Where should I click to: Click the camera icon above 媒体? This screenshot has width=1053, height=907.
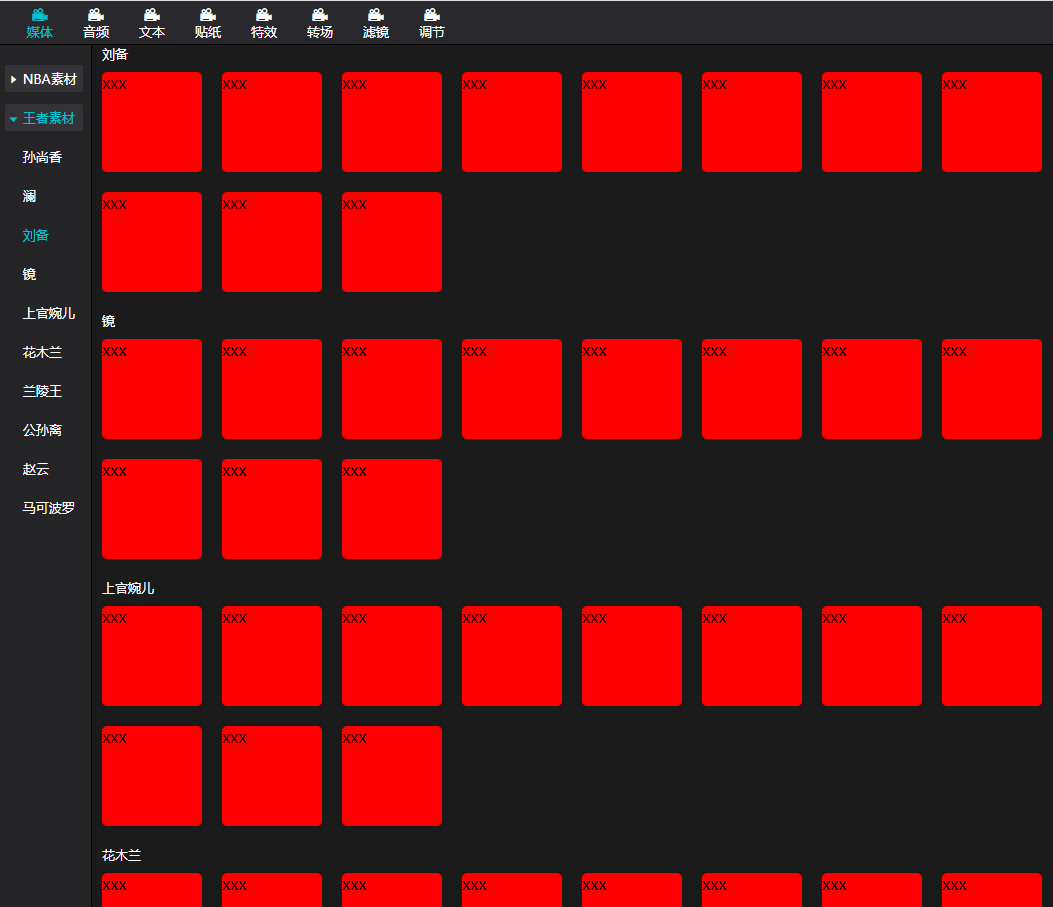click(40, 15)
